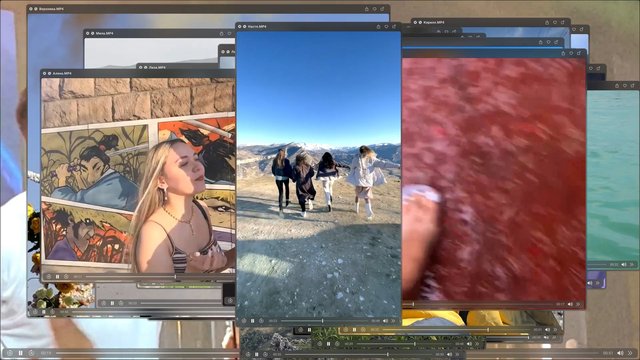Screen dimensions: 640x360
Task: Share the teal water video
Action: [x=632, y=85]
